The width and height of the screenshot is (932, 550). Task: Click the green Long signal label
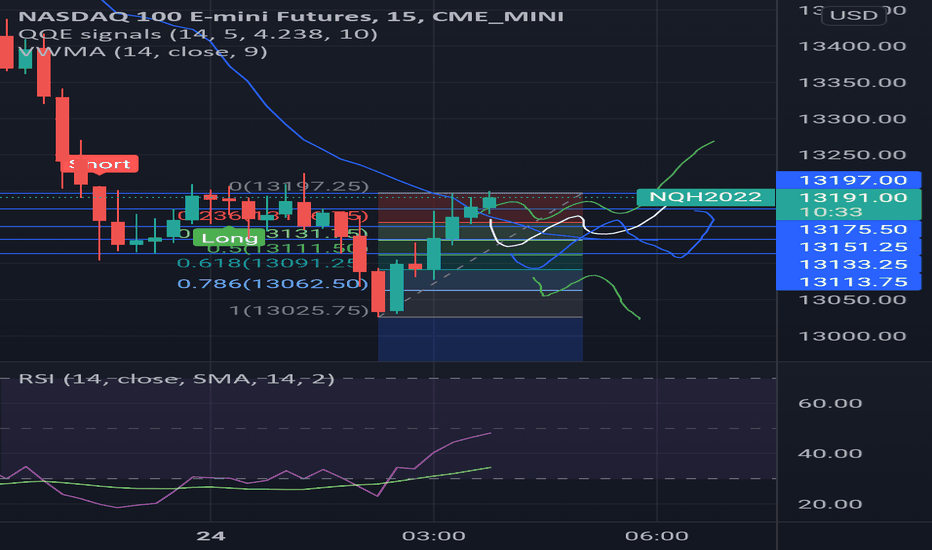[229, 238]
